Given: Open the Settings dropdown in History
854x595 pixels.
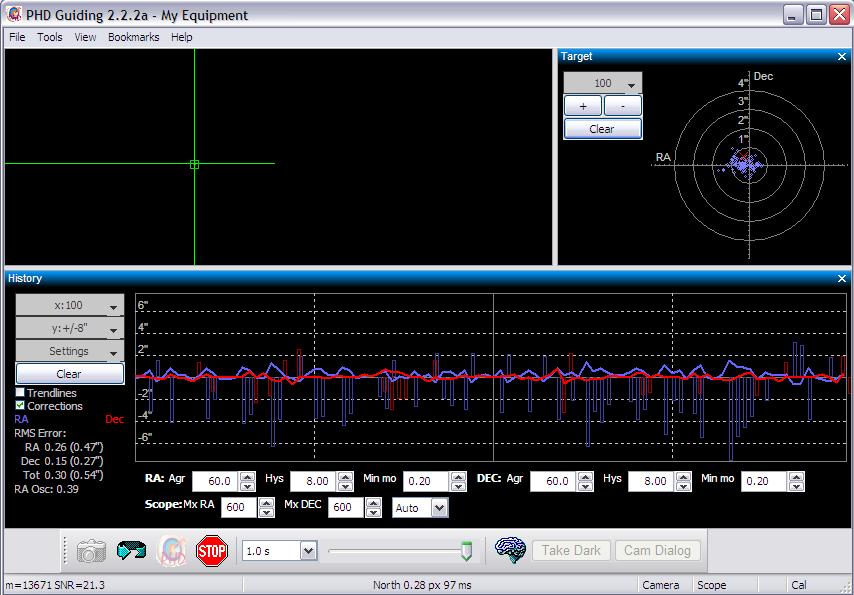Looking at the screenshot, I should (70, 351).
